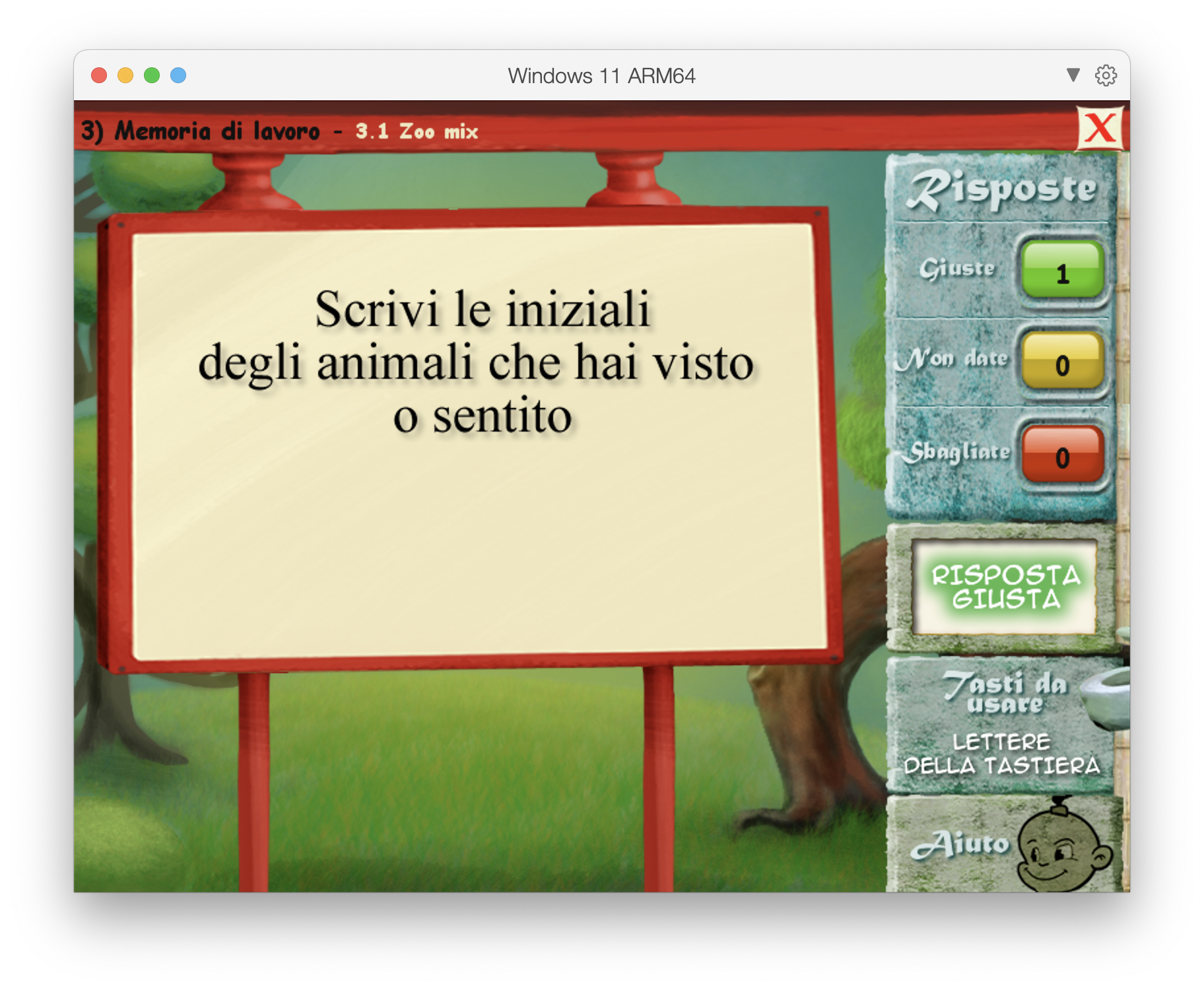The width and height of the screenshot is (1204, 990).
Task: Click the red Sbagliate counter
Action: click(x=1062, y=455)
